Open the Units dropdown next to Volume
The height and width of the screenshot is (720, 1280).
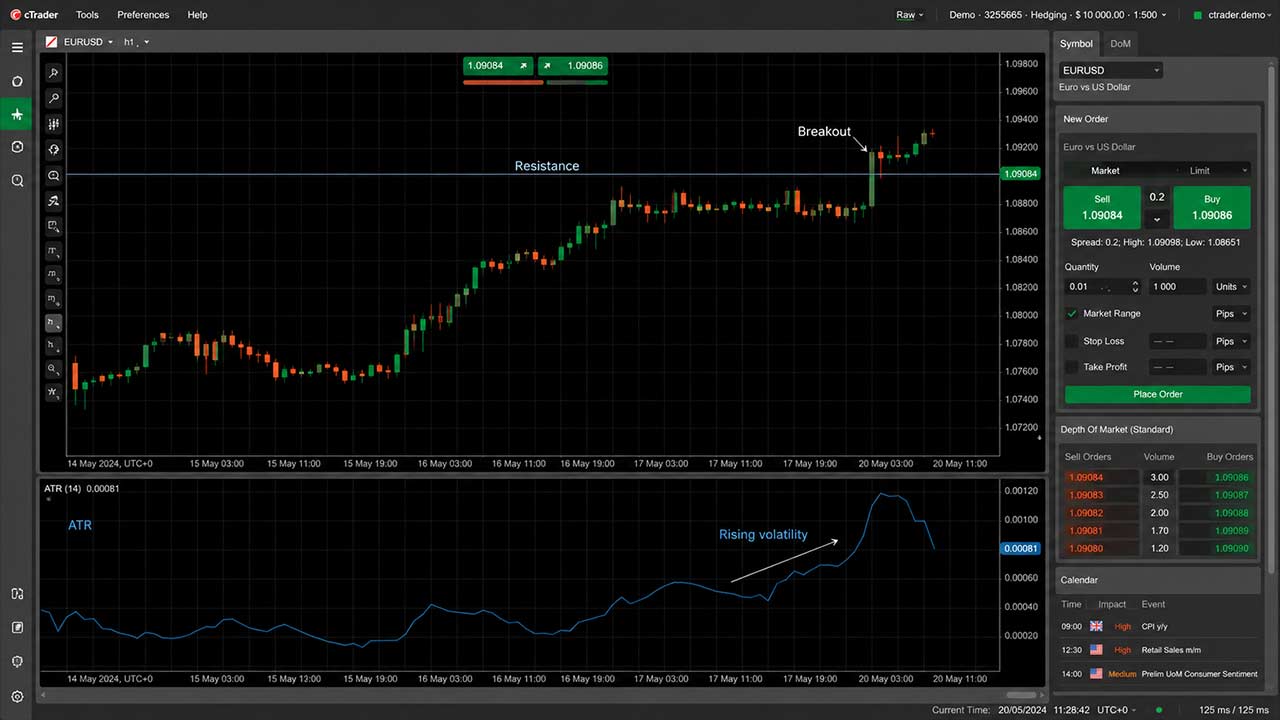pos(1231,287)
